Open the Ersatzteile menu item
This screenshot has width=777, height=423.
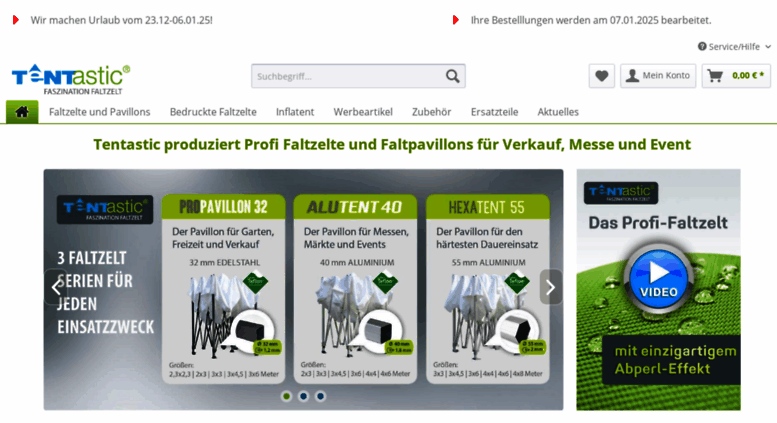[x=495, y=112]
